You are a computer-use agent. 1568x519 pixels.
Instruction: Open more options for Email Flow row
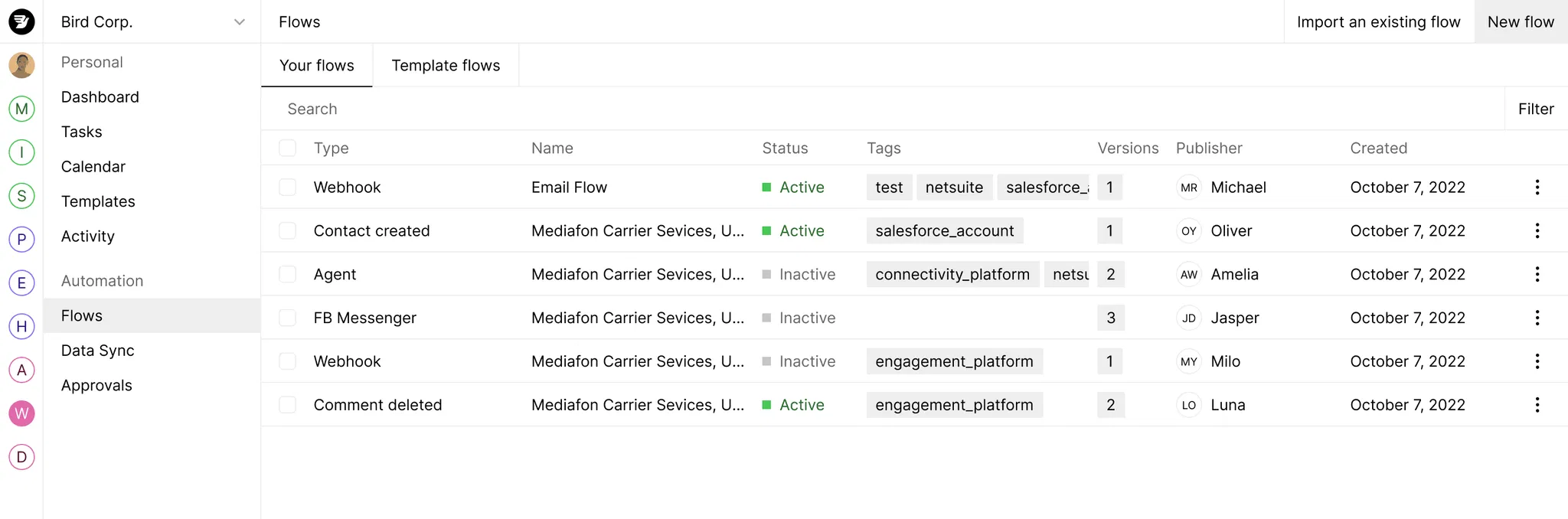point(1537,188)
